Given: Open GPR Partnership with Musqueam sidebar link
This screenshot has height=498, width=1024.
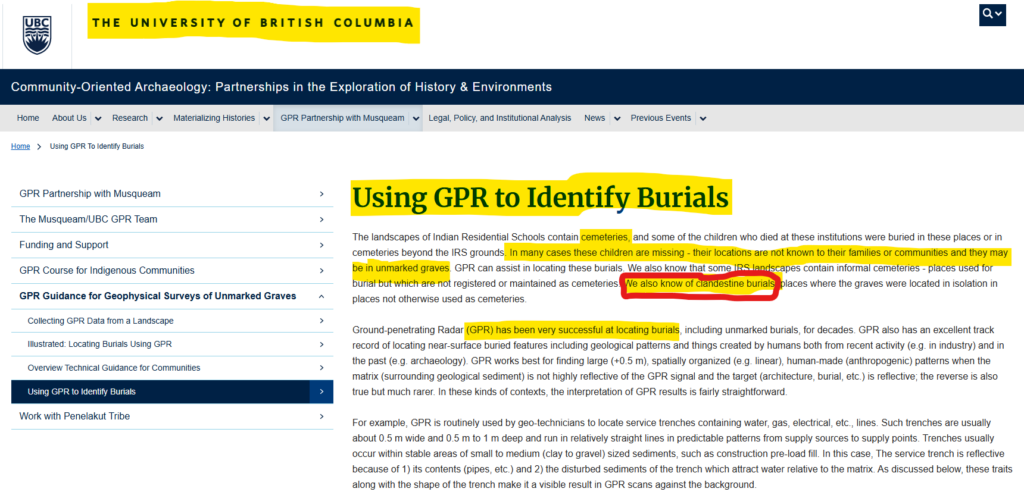Looking at the screenshot, I should 90,193.
